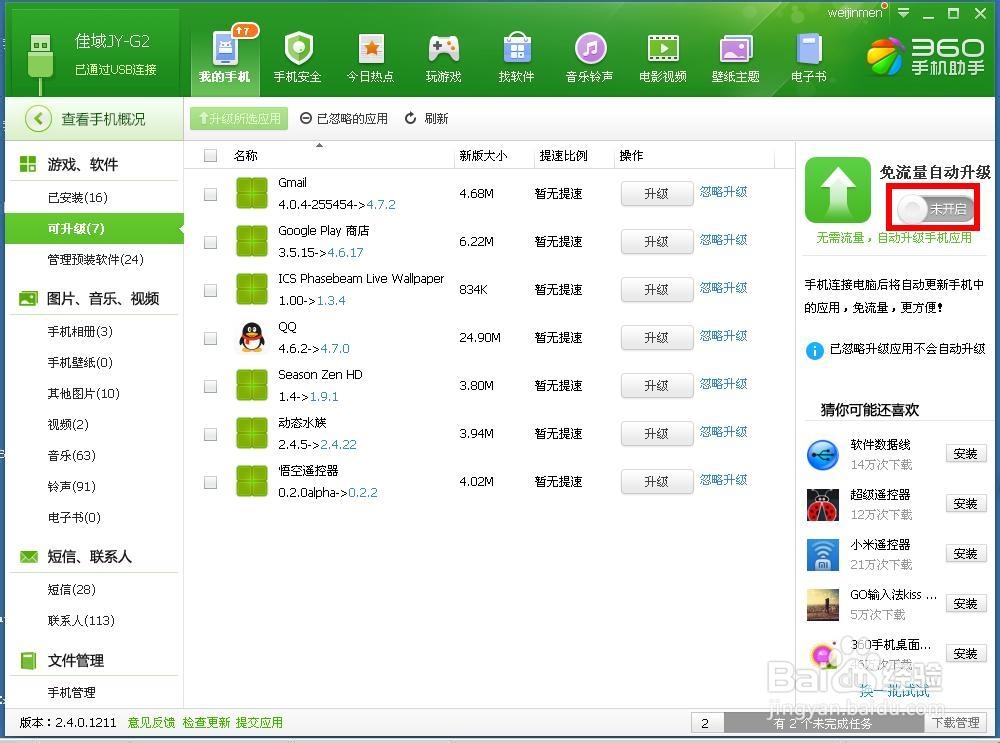Click the Gmail app icon

pyautogui.click(x=252, y=193)
